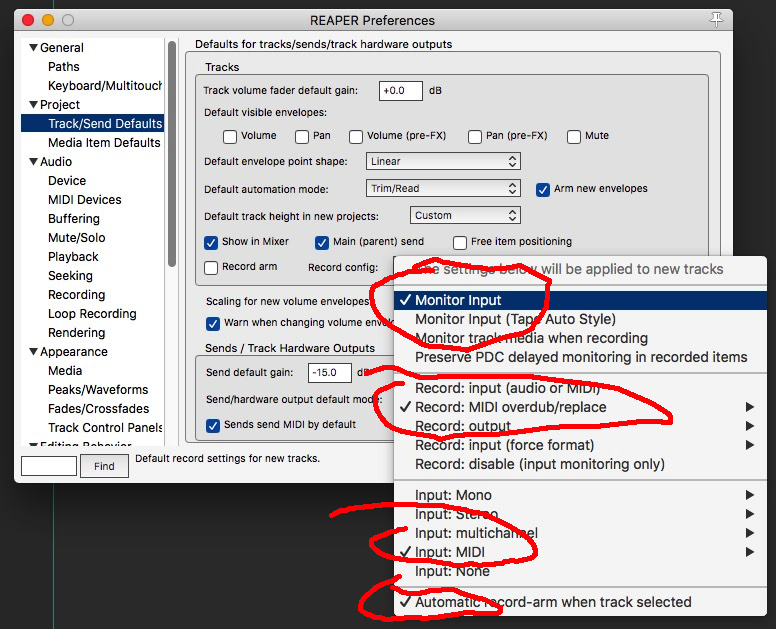Collapse the Audio tree section
The image size is (776, 629).
point(34,161)
